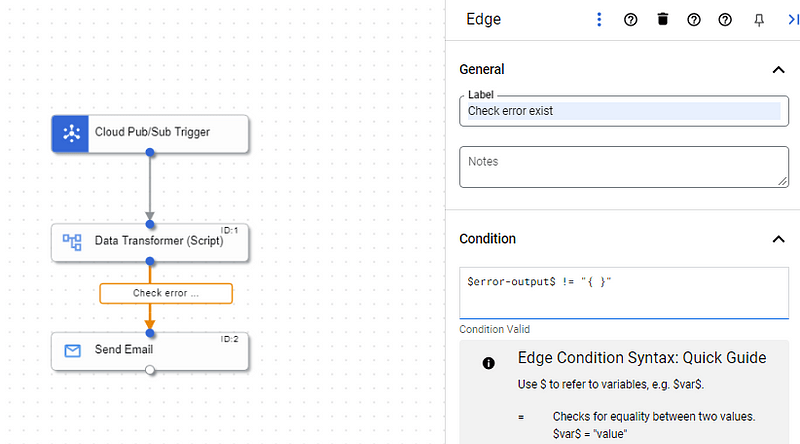Pin the Edge properties panel
Screen dimensions: 800x444
pos(759,19)
